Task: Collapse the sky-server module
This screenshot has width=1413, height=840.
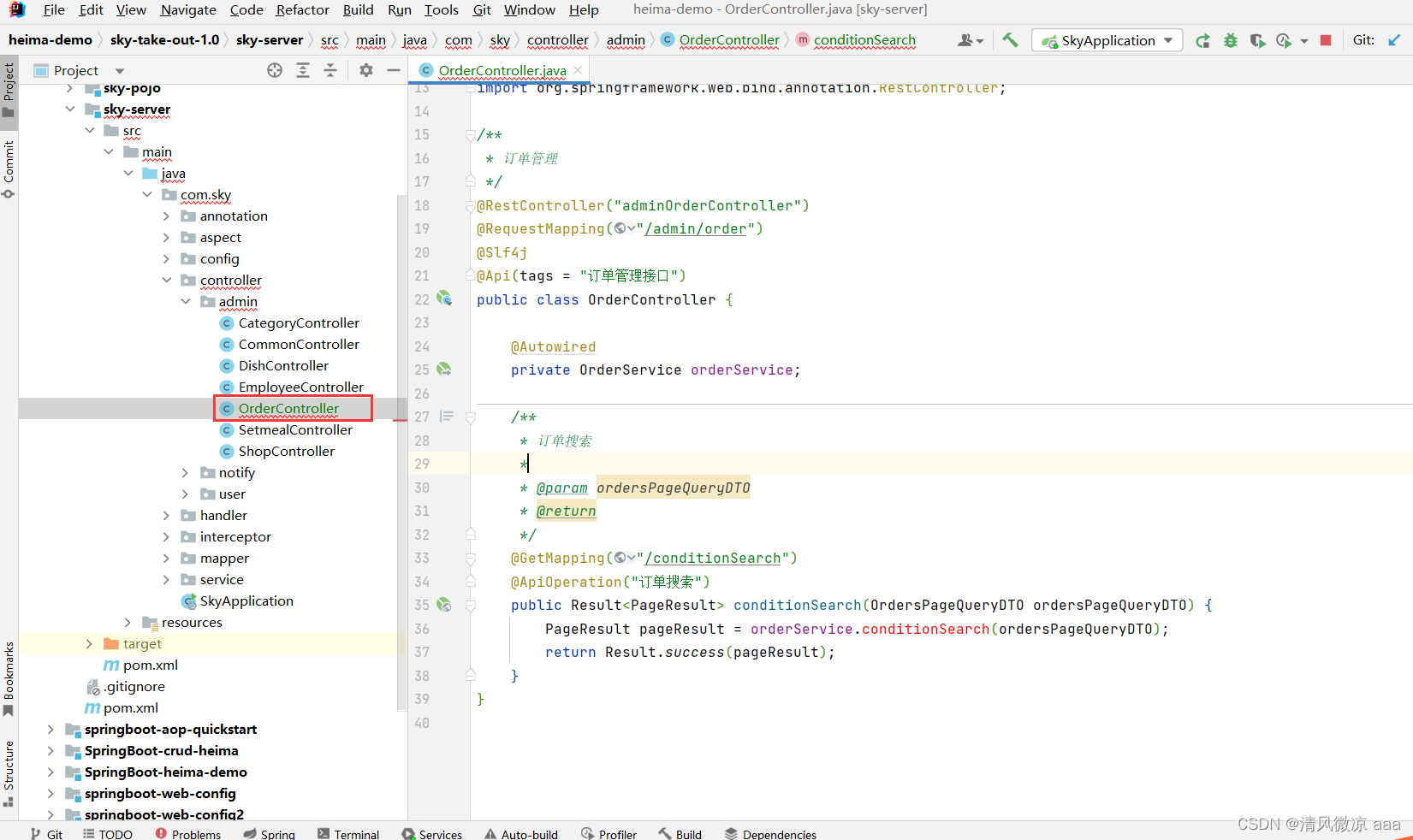Action: click(x=69, y=109)
